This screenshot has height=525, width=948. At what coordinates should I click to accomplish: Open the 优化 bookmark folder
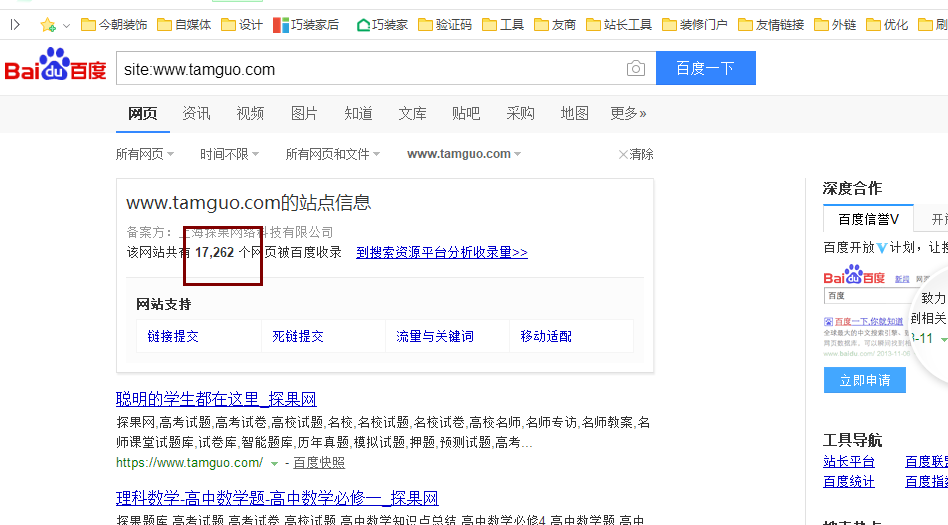pos(888,25)
